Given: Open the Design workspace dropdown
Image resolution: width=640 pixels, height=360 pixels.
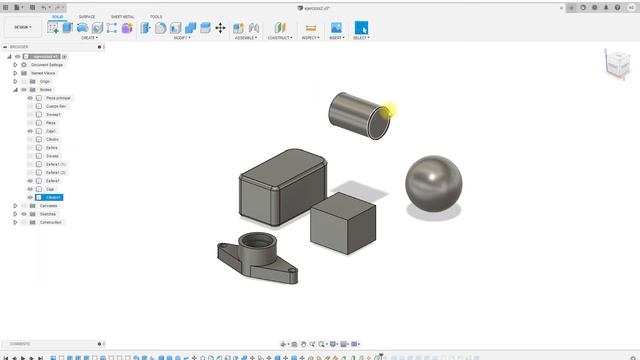Looking at the screenshot, I should pos(23,27).
